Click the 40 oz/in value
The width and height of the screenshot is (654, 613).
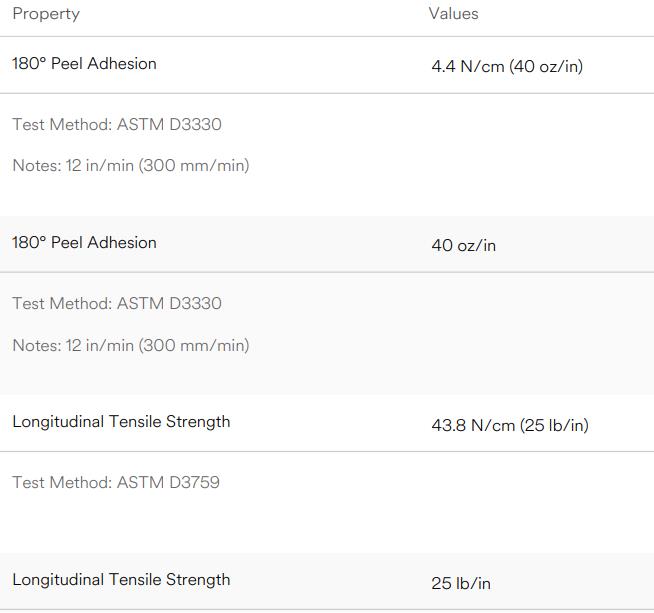464,245
